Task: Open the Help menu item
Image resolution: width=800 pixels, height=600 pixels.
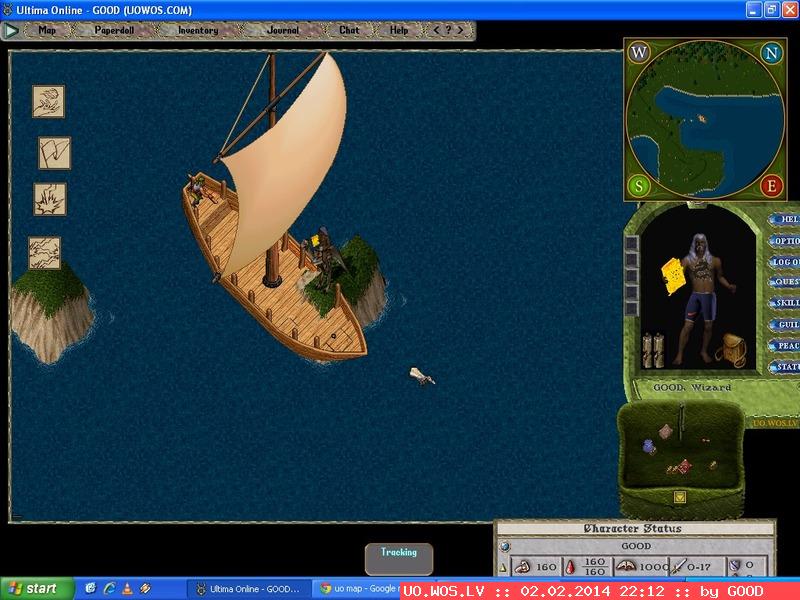Action: [x=399, y=30]
